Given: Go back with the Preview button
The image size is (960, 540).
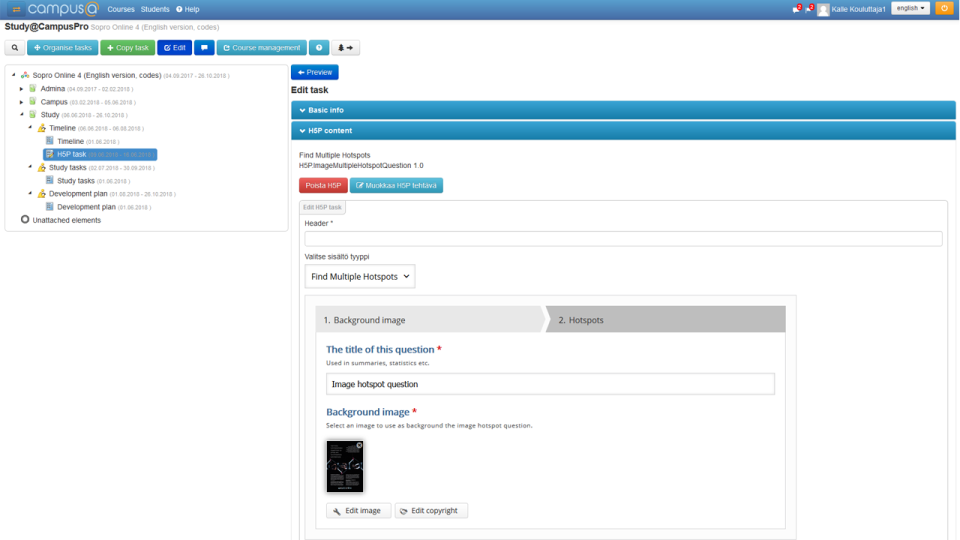Looking at the screenshot, I should tap(315, 72).
